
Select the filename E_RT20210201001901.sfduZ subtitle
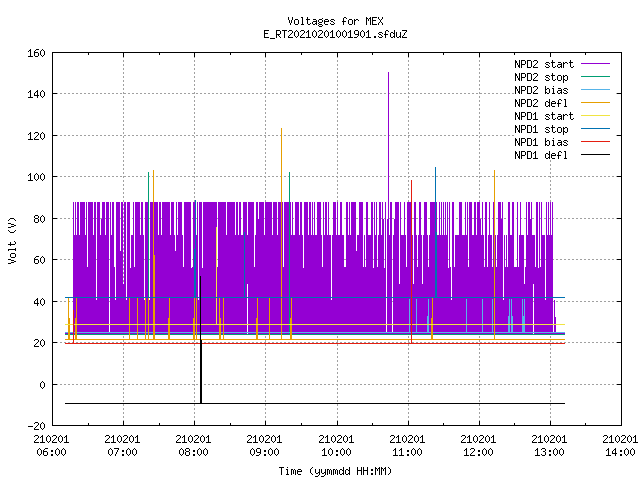point(335,34)
